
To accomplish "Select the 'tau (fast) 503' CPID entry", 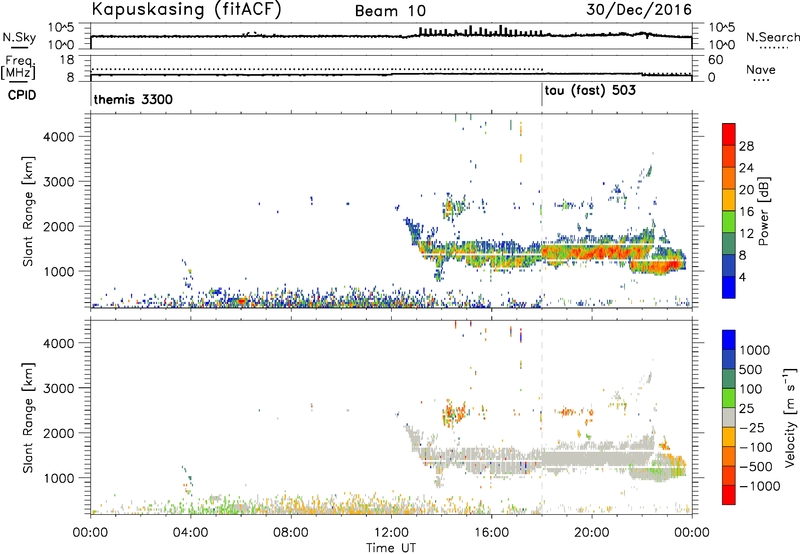I will click(590, 91).
